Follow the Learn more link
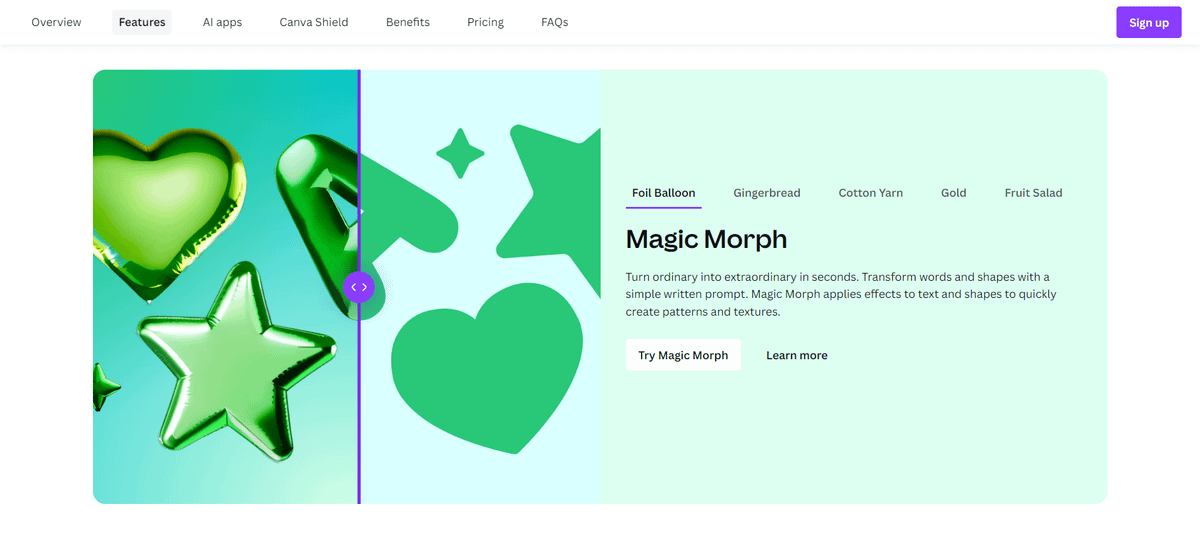Viewport: 1200px width, 549px height. [796, 355]
